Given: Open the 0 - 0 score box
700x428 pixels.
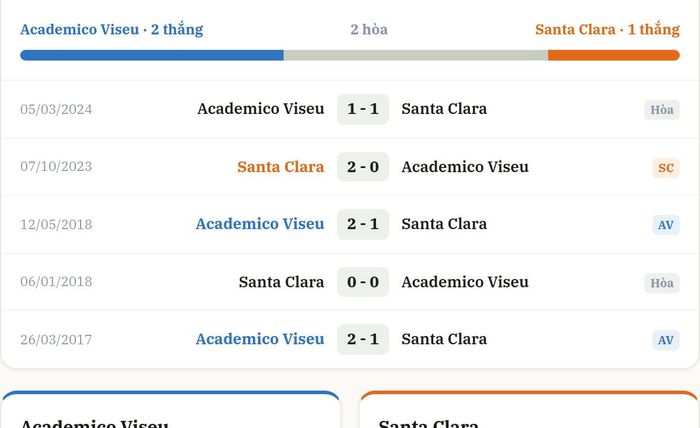Looking at the screenshot, I should coord(363,282).
